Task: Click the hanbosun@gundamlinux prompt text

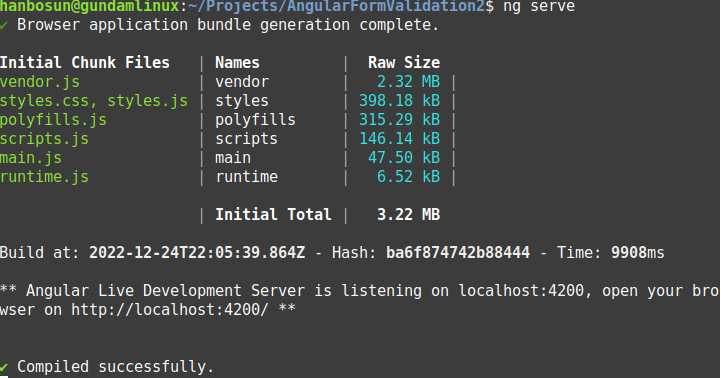Action: tap(89, 6)
